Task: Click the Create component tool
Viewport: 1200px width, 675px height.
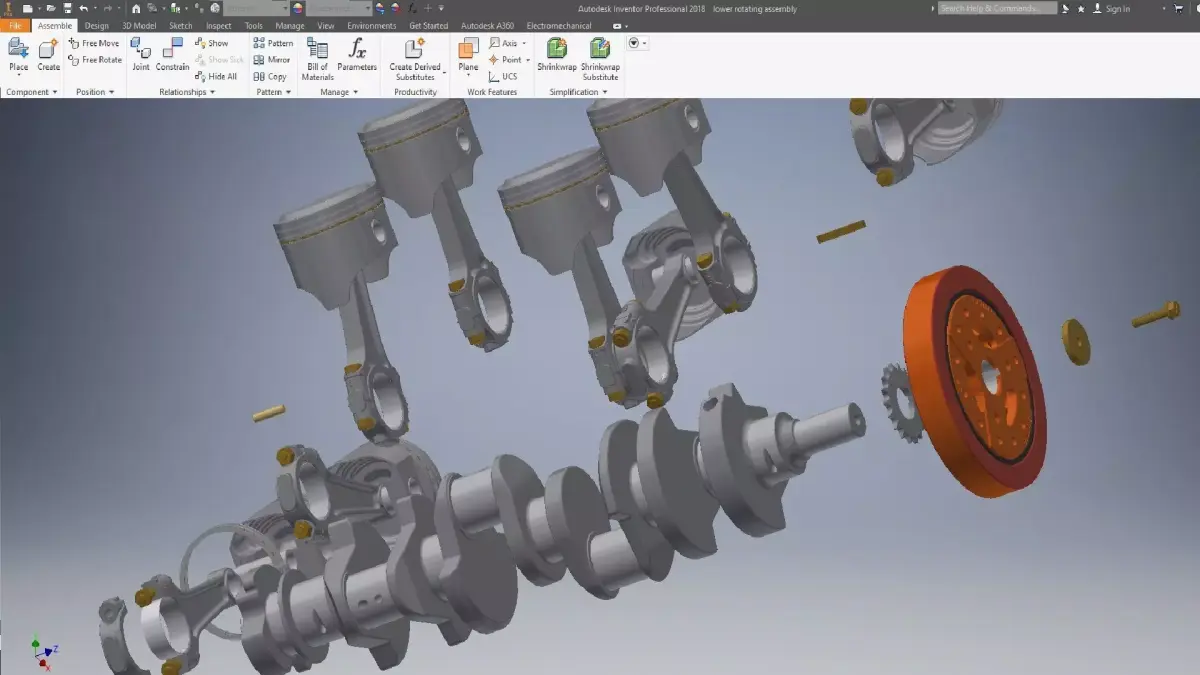Action: coord(48,56)
